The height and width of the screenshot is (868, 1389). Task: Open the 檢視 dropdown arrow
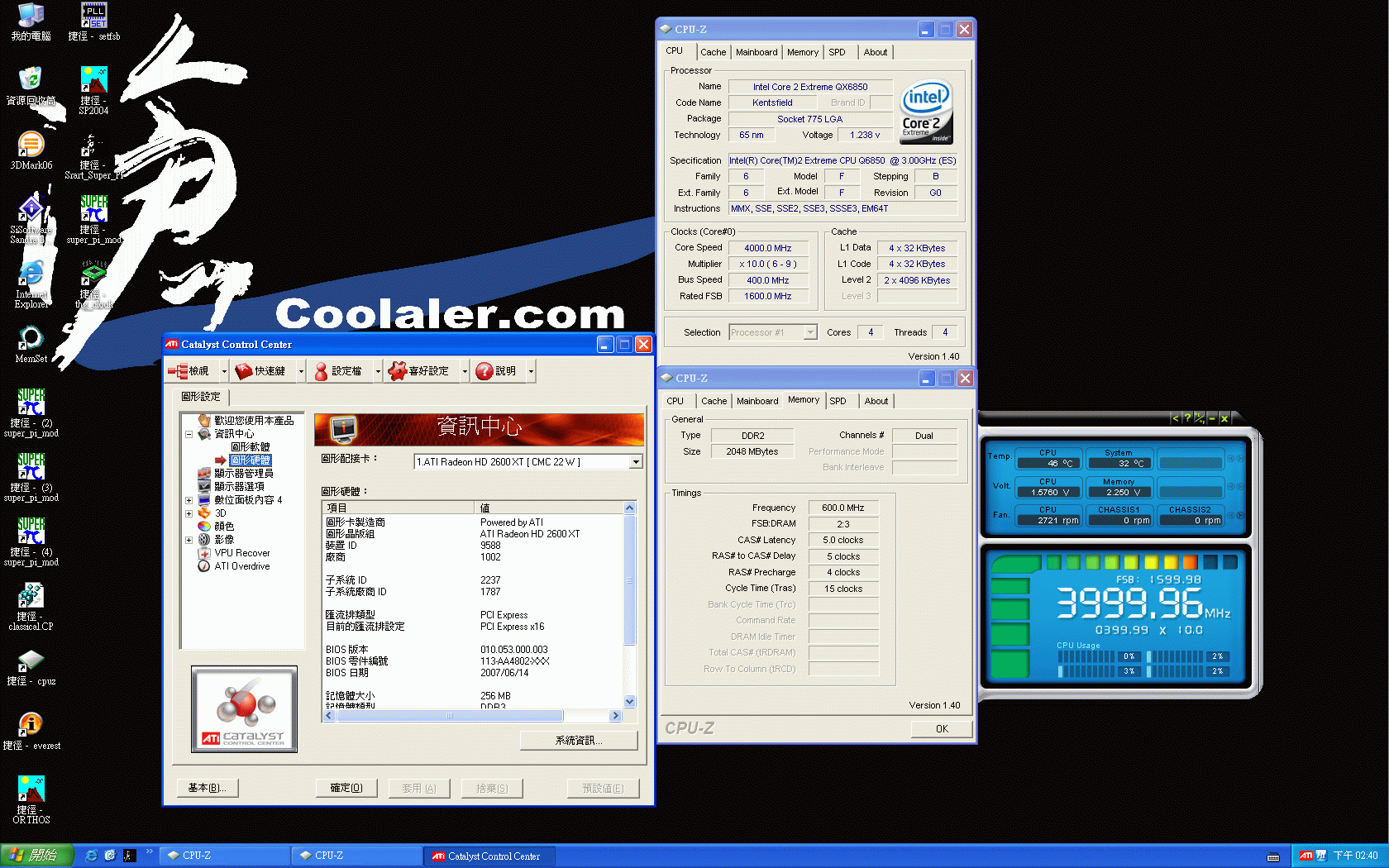pos(223,371)
